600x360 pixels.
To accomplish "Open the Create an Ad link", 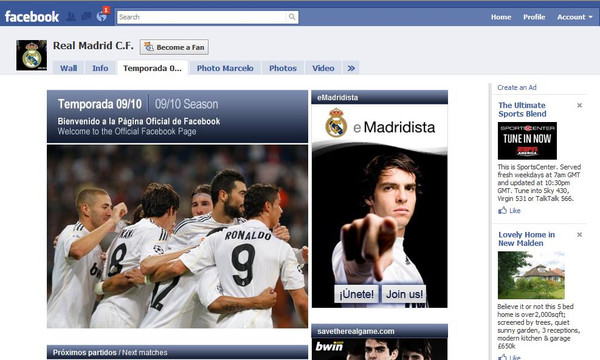I will [x=517, y=87].
